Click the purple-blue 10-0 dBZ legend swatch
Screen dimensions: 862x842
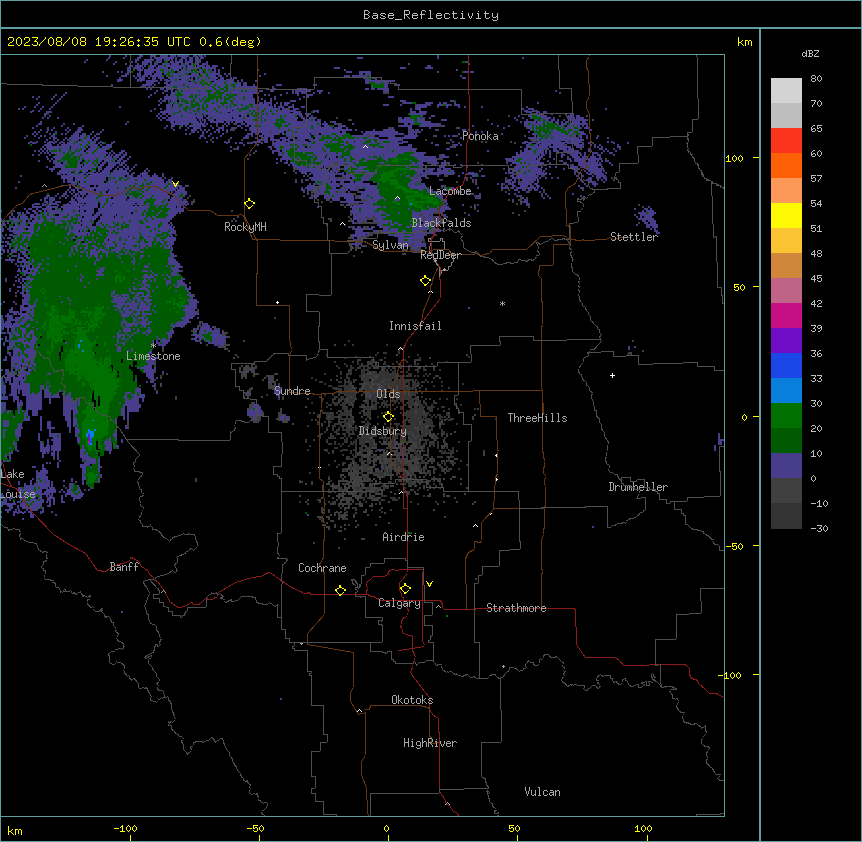(x=786, y=466)
